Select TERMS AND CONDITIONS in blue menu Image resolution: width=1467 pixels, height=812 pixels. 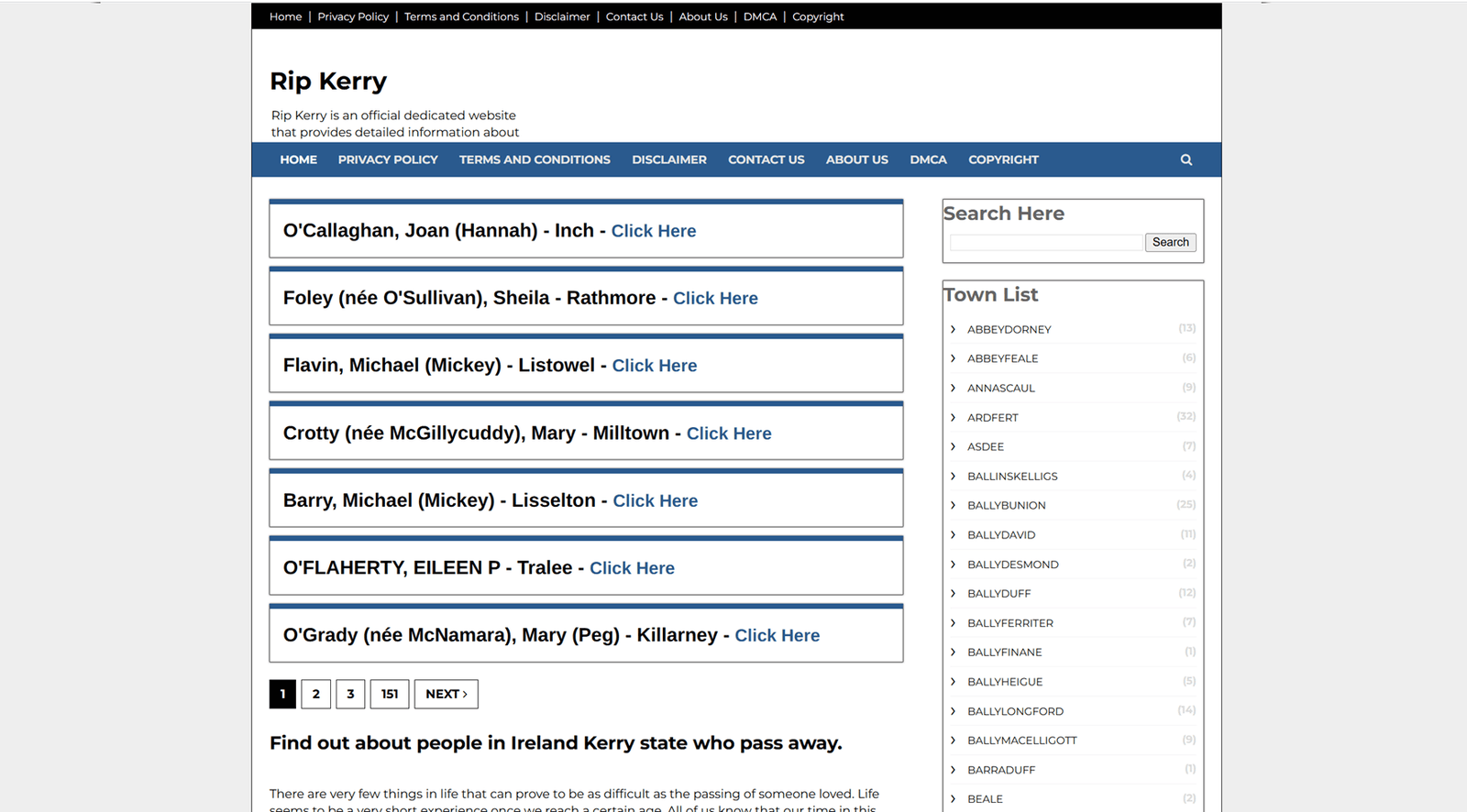coord(535,159)
